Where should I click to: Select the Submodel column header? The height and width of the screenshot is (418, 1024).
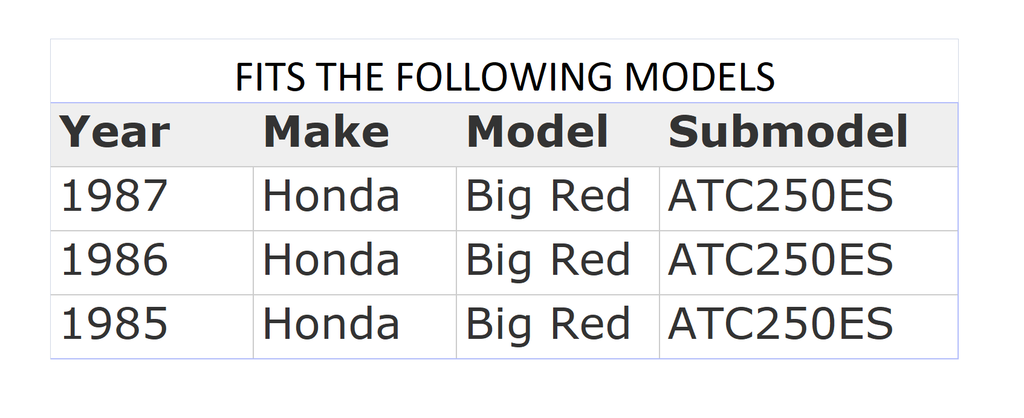pyautogui.click(x=788, y=132)
